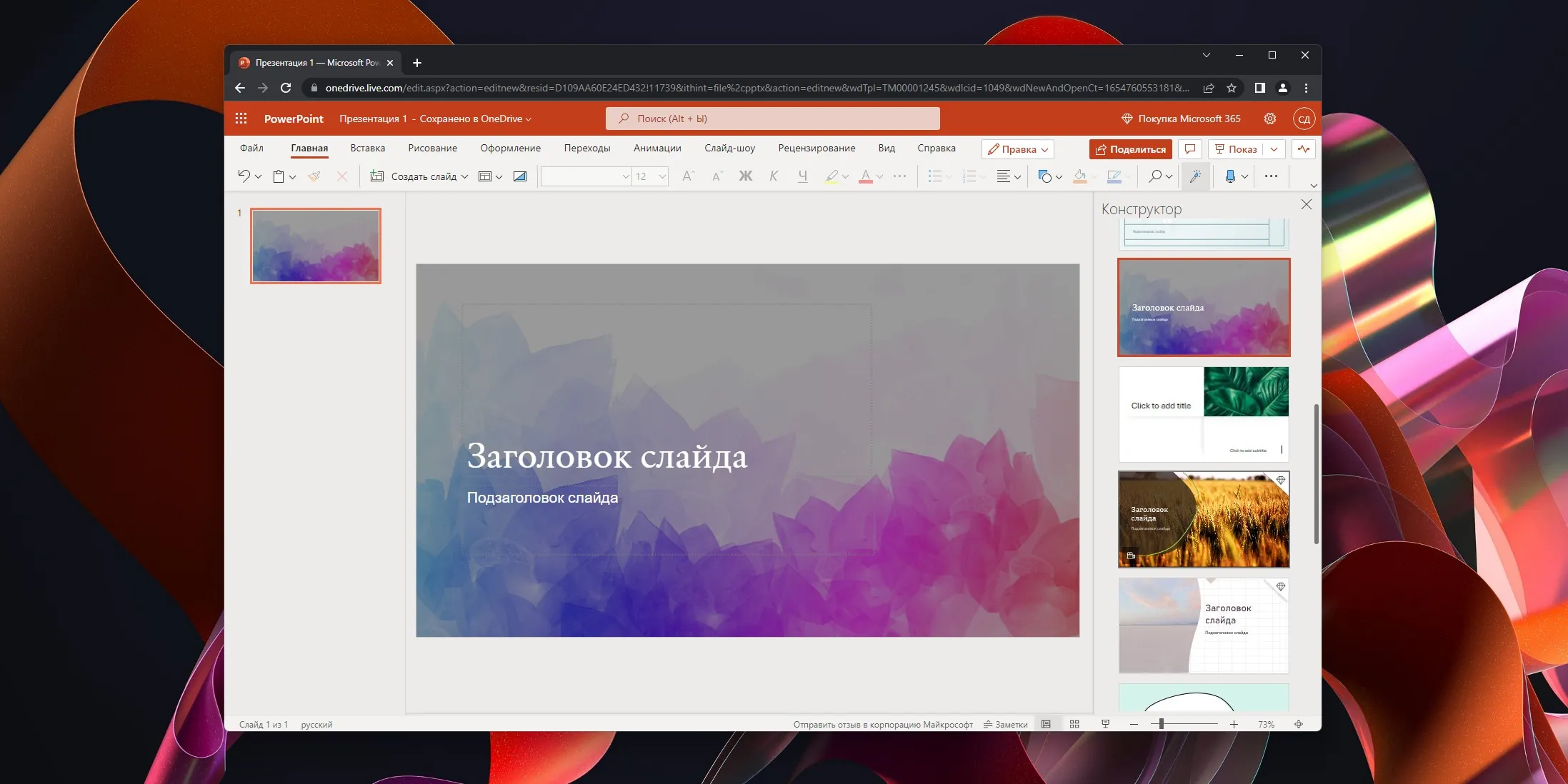This screenshot has height=784, width=1568.
Task: Open the Comments speech bubble icon
Action: tap(1190, 149)
